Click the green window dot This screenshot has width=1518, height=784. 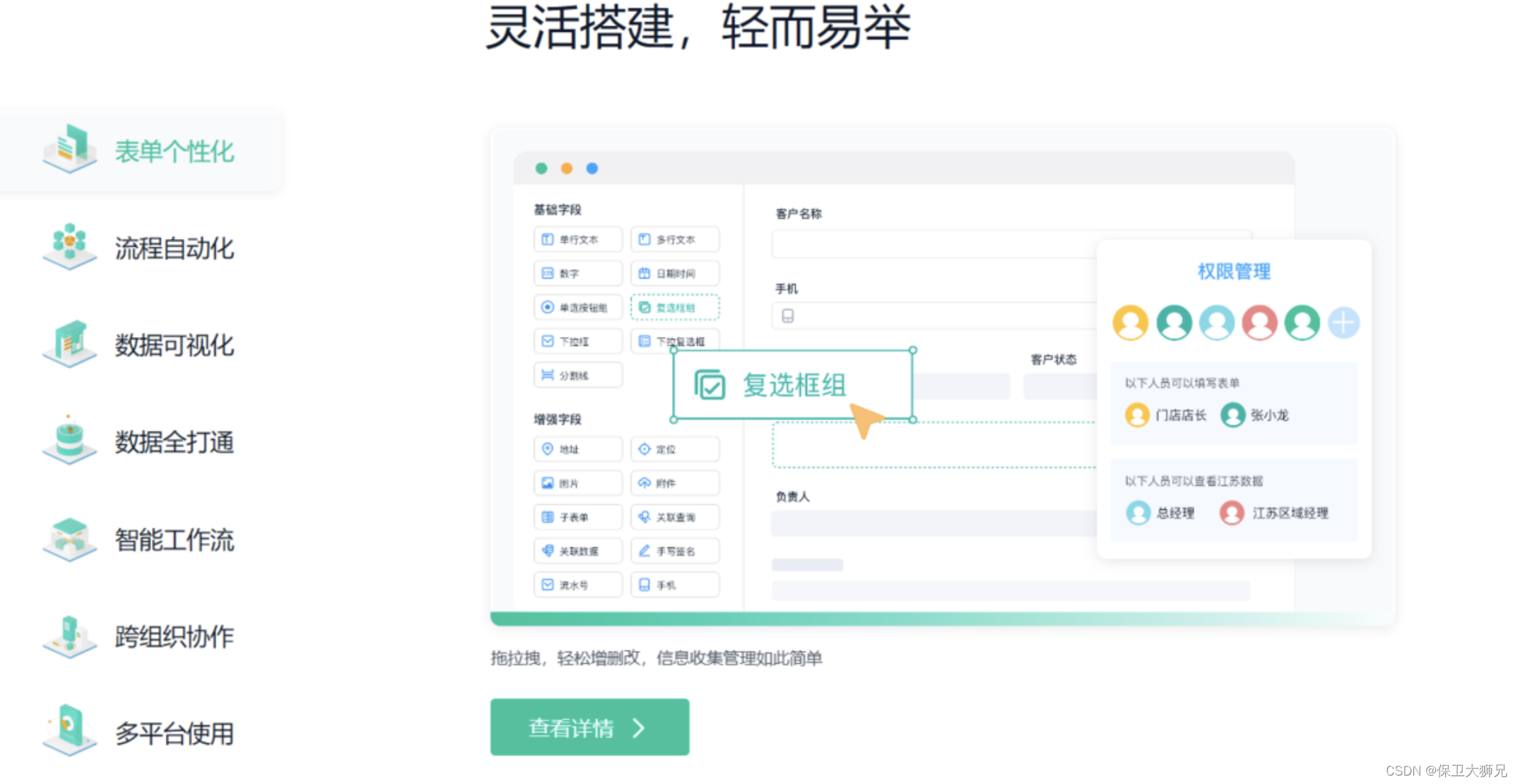tap(541, 168)
